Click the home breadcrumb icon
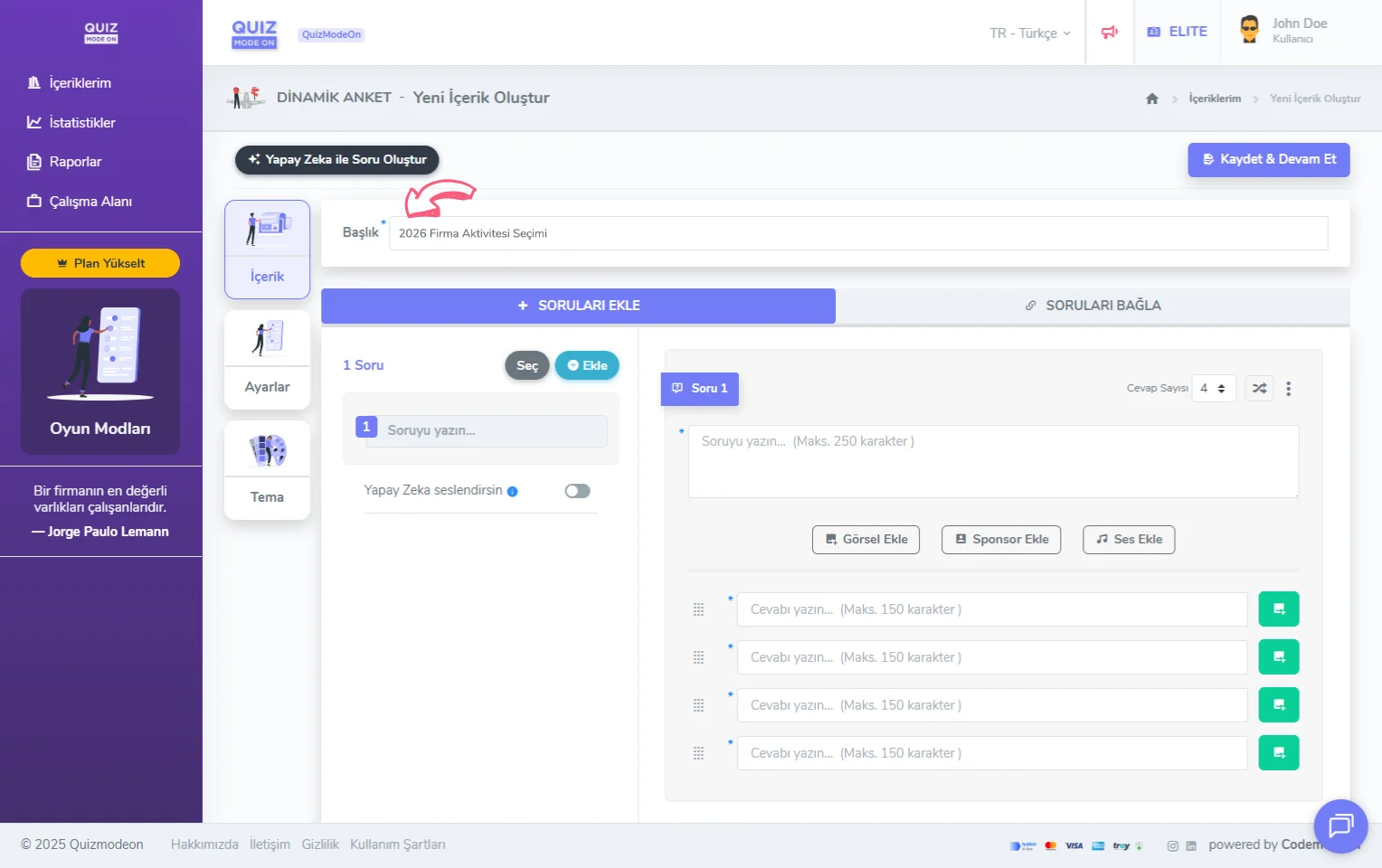The height and width of the screenshot is (868, 1382). coord(1151,99)
